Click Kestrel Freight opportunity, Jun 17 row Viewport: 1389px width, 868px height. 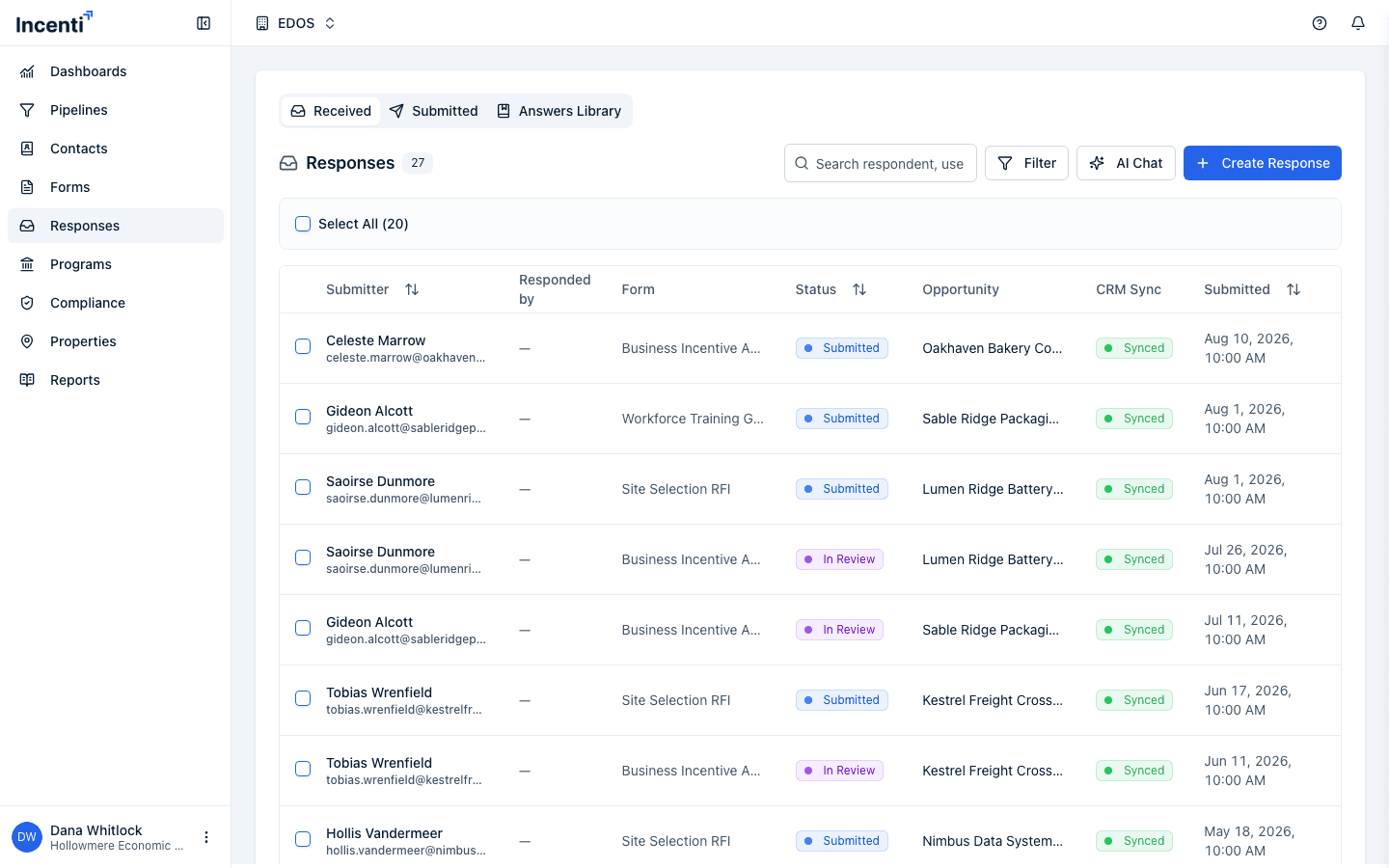993,700
